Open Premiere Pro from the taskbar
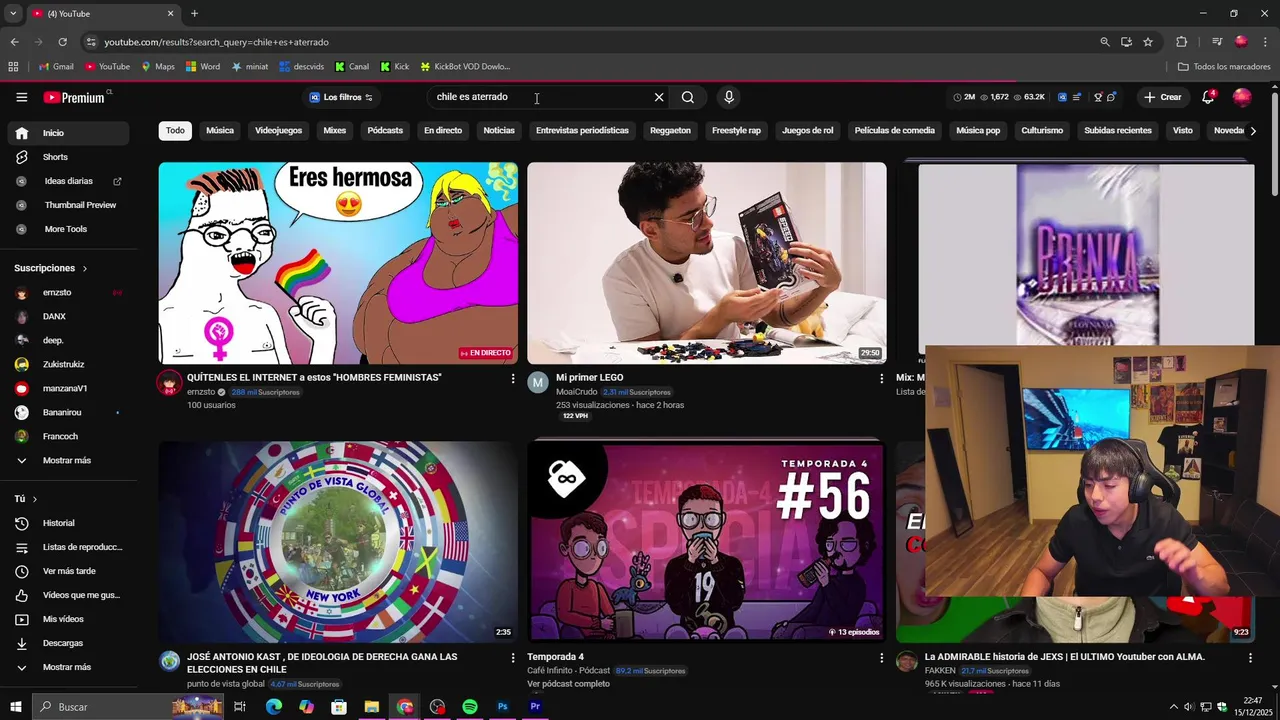 tap(536, 707)
